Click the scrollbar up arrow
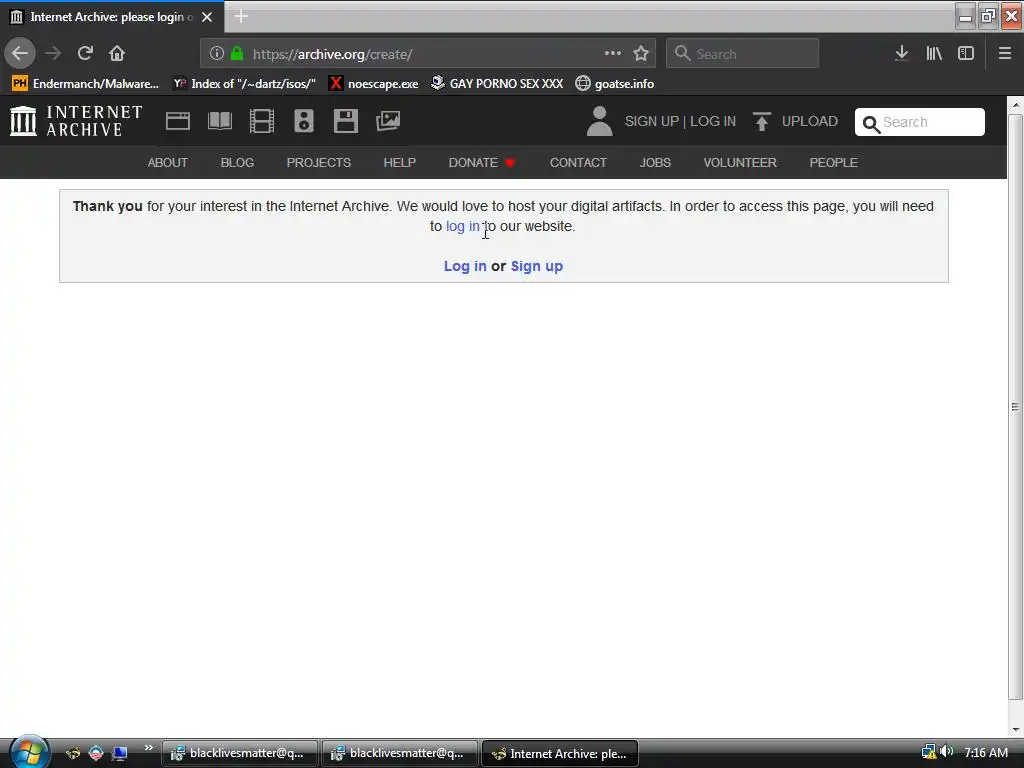 click(x=1015, y=104)
